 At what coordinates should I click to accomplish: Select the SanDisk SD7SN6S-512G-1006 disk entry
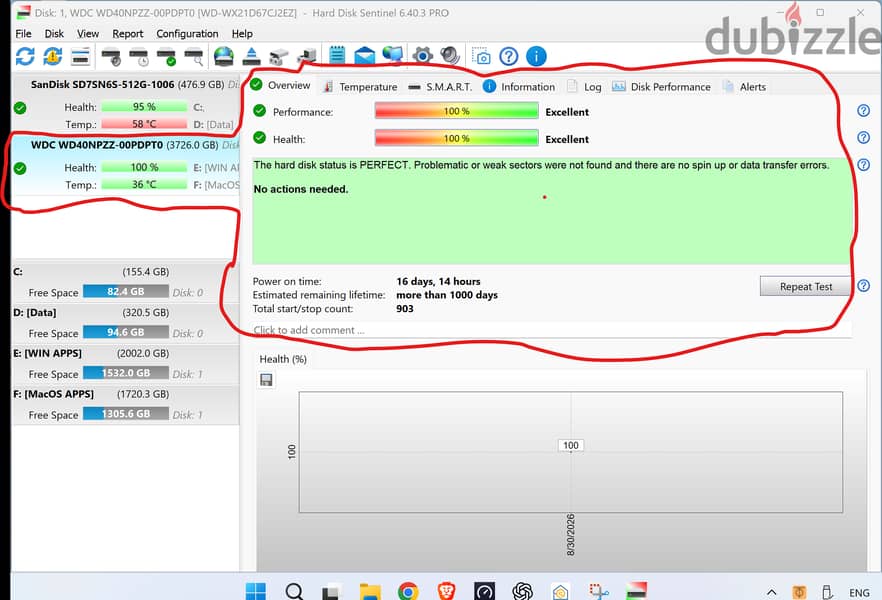(x=126, y=105)
